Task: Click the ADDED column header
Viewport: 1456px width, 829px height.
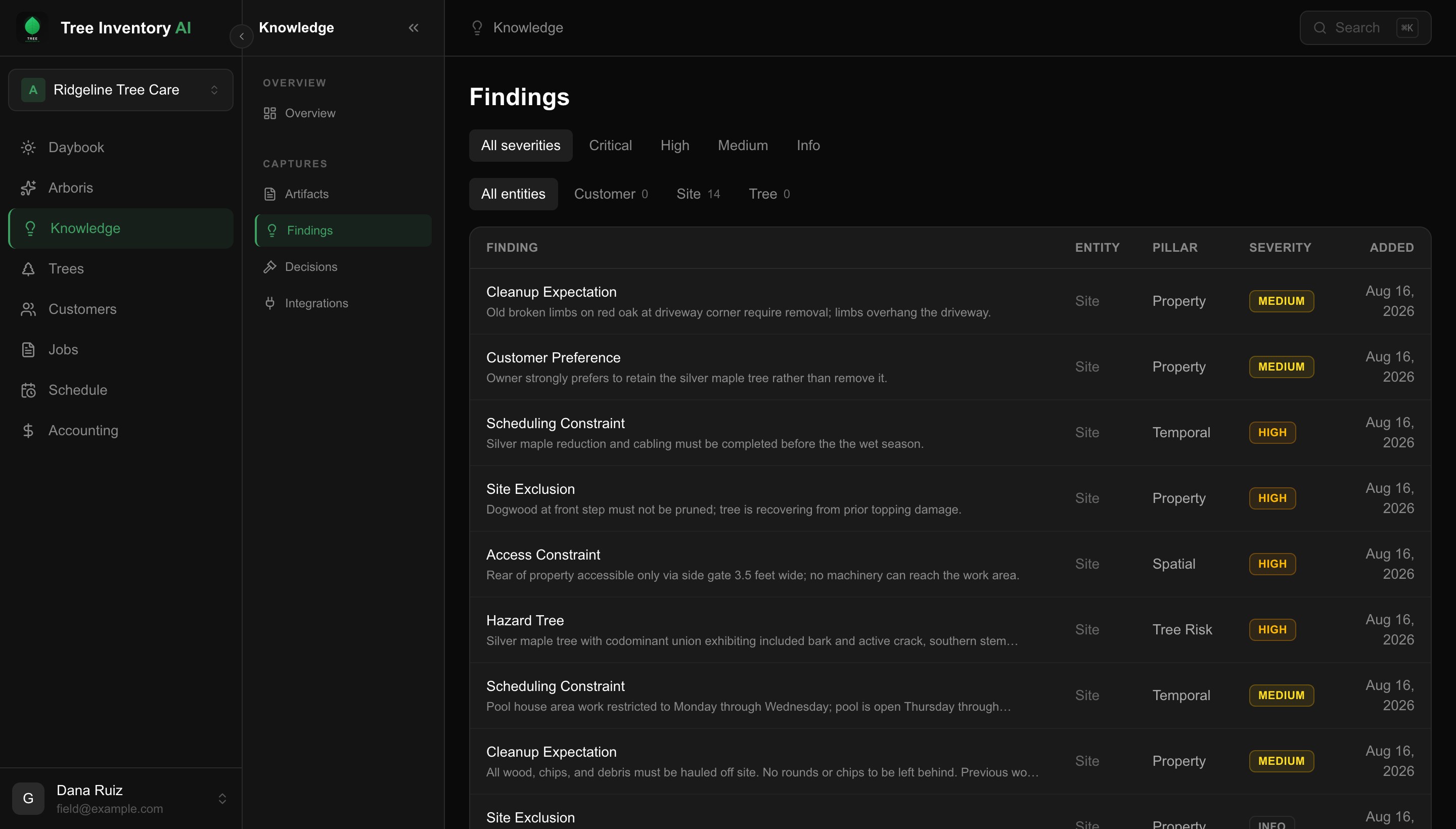Action: point(1391,248)
